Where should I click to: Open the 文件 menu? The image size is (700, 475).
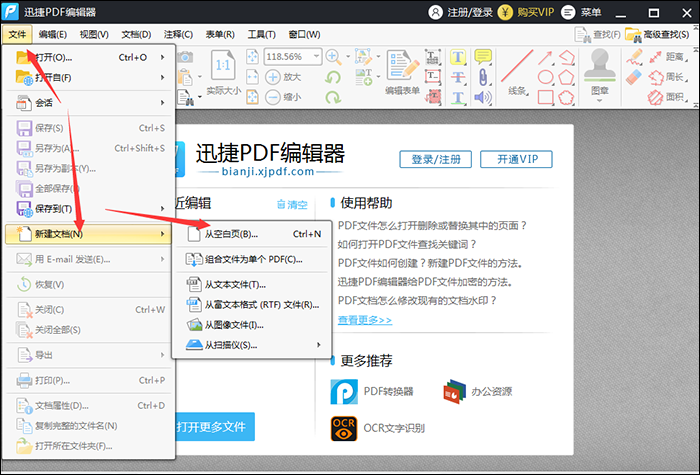pos(17,34)
